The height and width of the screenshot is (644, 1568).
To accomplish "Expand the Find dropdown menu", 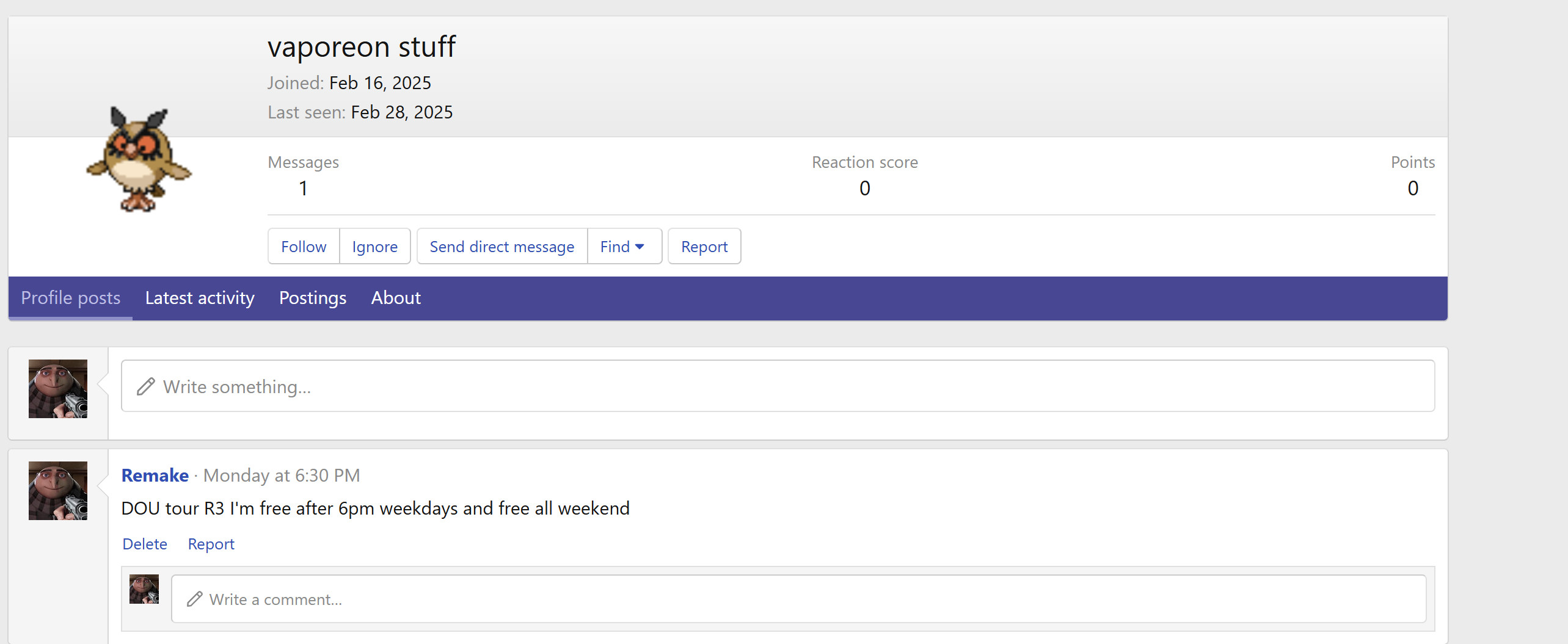I will click(623, 247).
